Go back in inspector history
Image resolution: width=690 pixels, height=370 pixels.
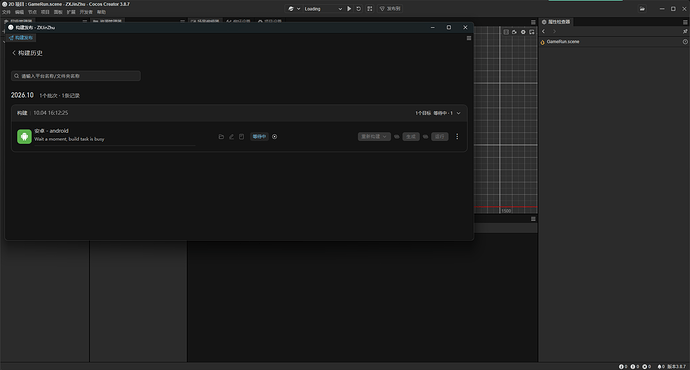point(543,31)
